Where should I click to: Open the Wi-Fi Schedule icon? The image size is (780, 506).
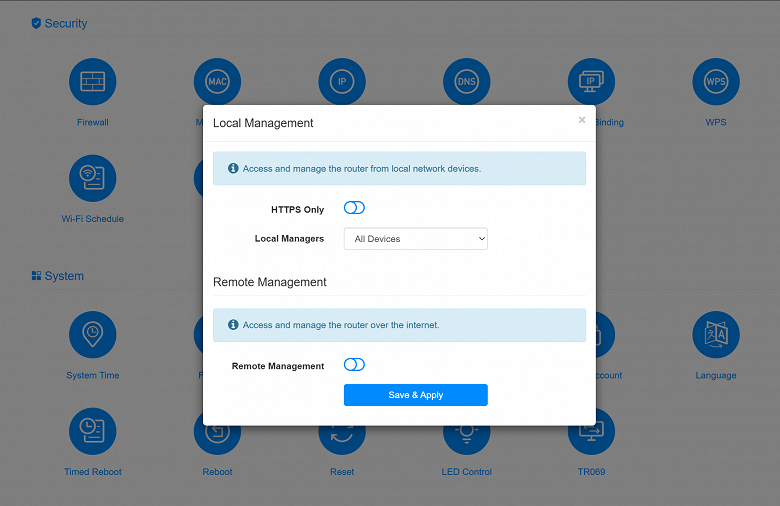tap(93, 178)
